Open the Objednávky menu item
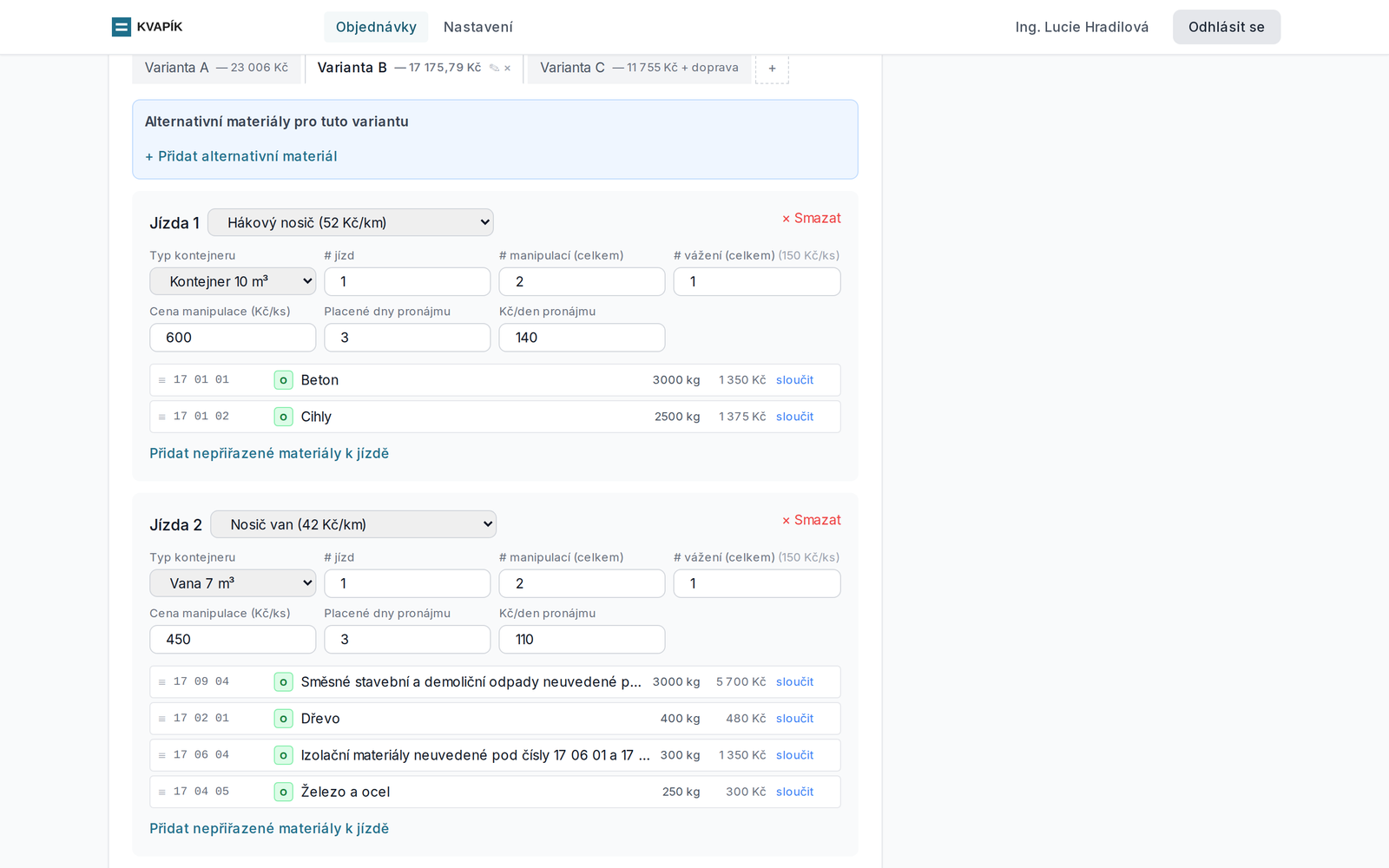This screenshot has height=868, width=1389. 376,27
